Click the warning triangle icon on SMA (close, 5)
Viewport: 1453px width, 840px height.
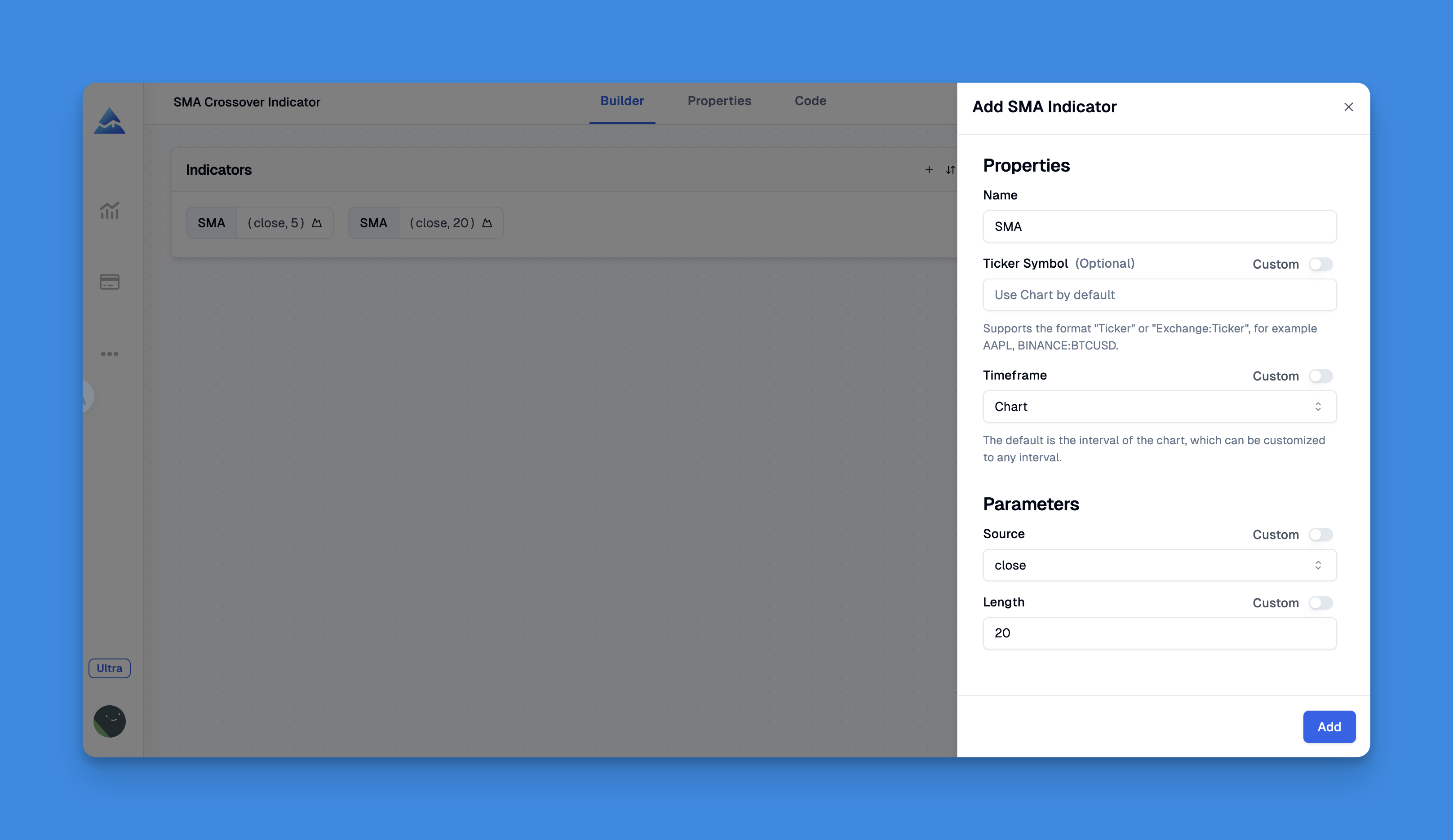tap(317, 222)
